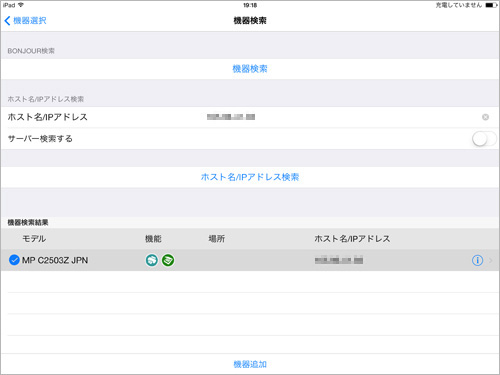Expand MP C2503Z row via chevron
Image resolution: width=500 pixels, height=375 pixels.
pos(490,260)
